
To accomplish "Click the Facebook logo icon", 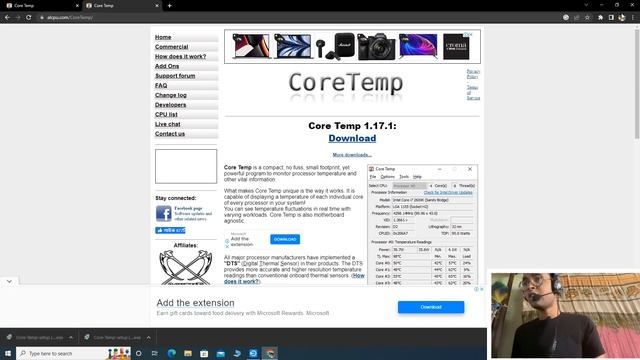I will pos(164,213).
